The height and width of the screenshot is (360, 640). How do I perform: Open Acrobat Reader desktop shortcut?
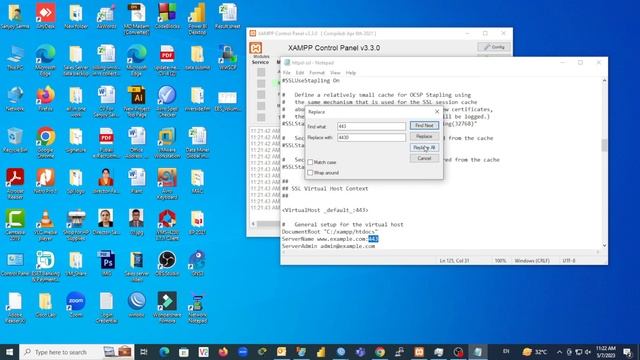click(x=15, y=183)
